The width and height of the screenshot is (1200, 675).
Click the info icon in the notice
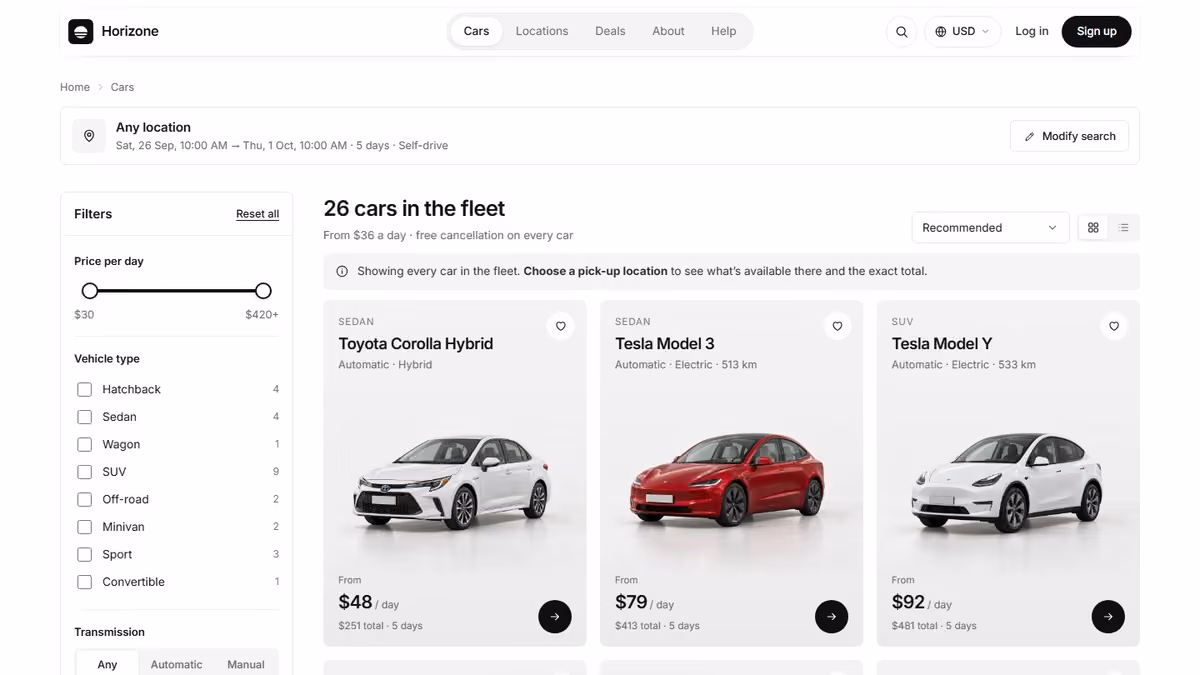pos(342,271)
